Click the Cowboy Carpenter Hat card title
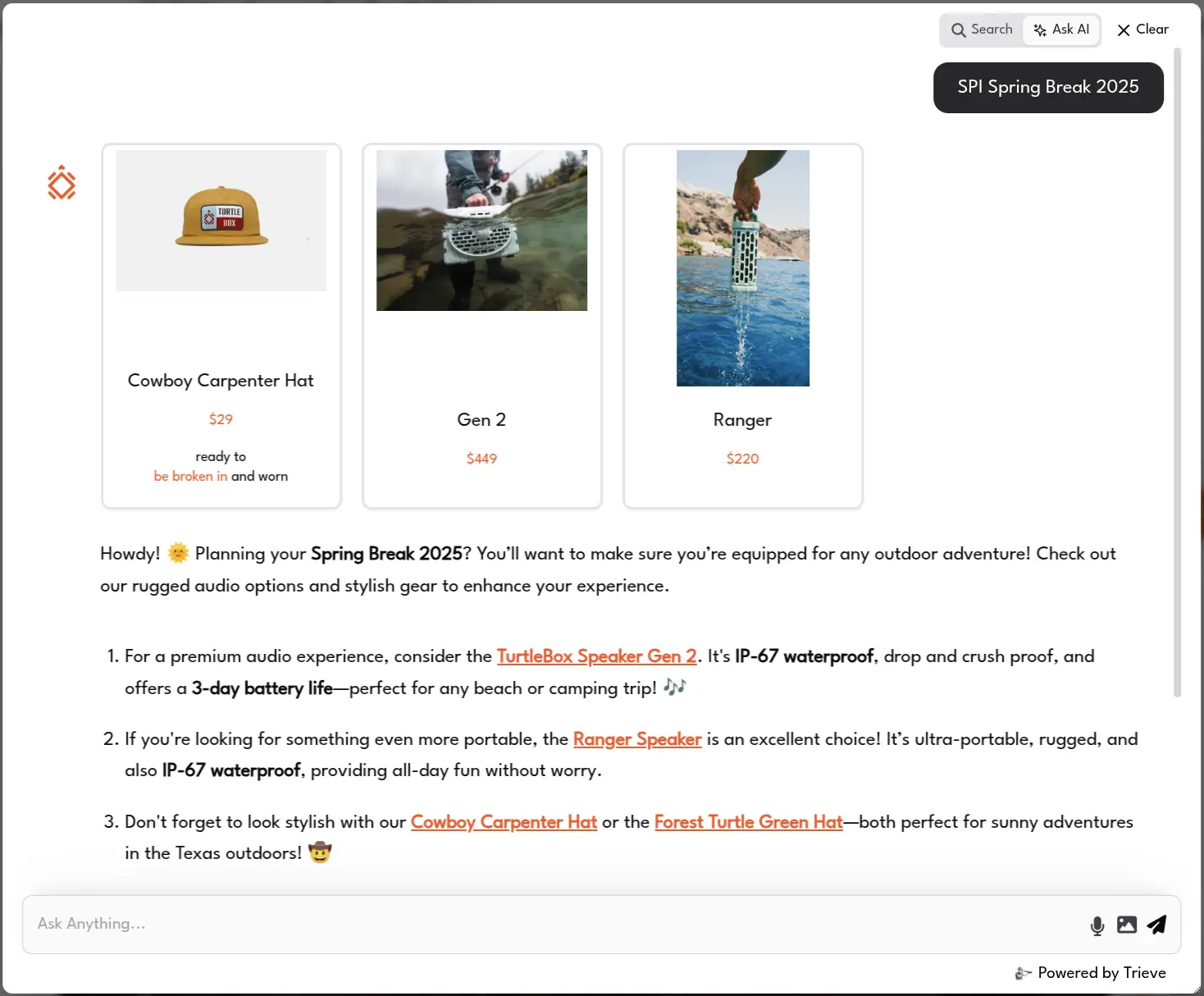 pos(221,381)
